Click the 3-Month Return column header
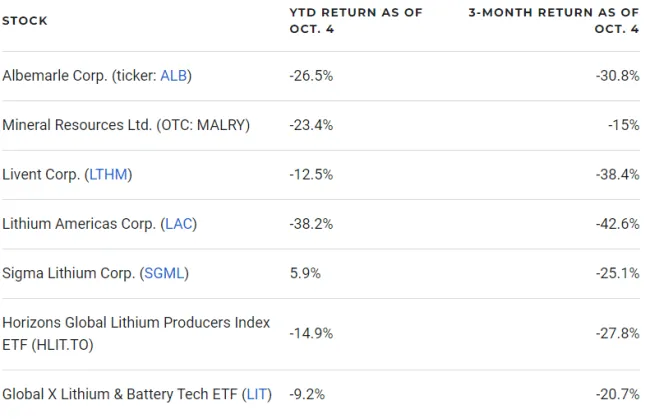 553,20
